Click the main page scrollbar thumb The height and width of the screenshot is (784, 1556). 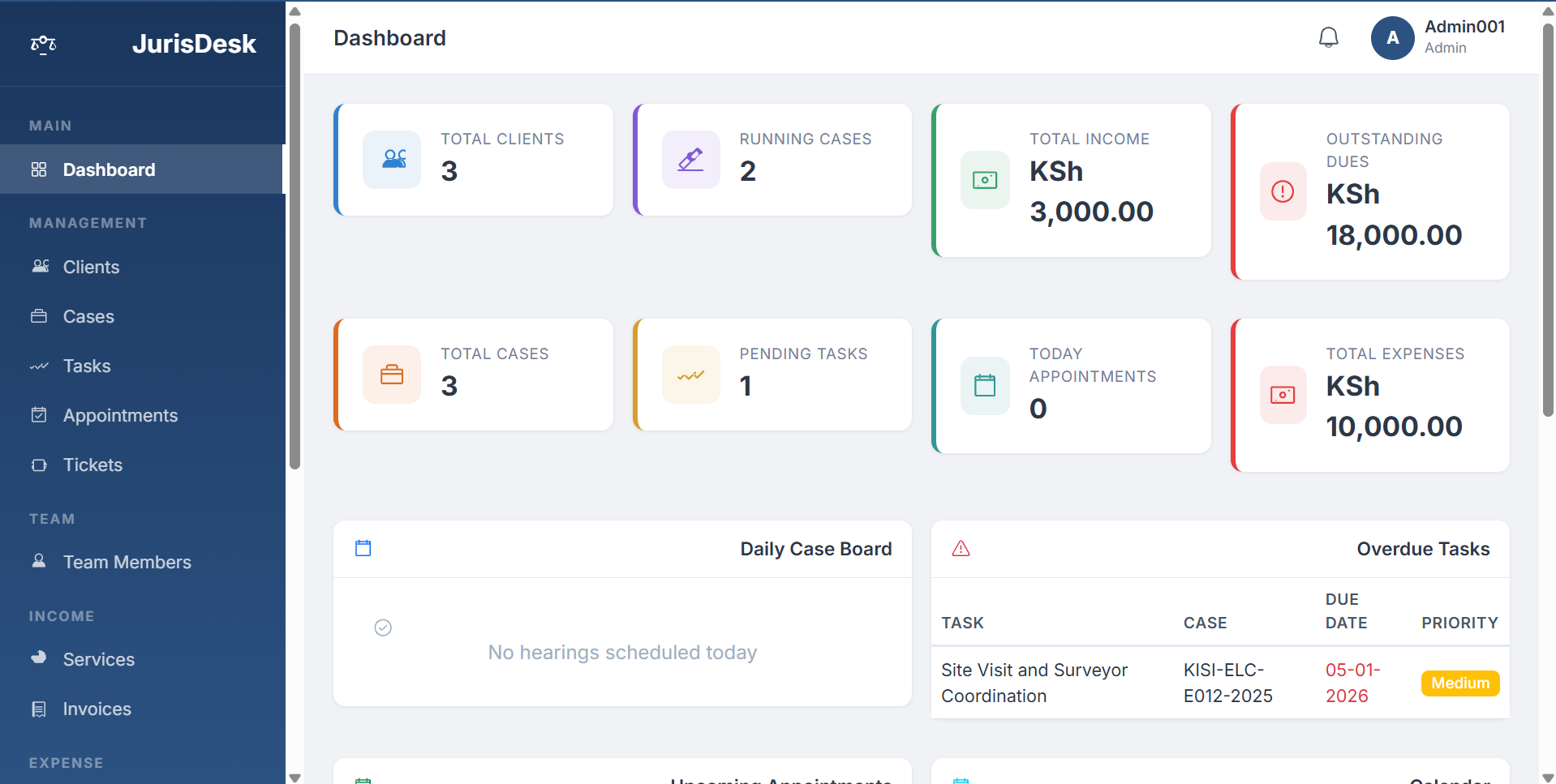point(1548,219)
